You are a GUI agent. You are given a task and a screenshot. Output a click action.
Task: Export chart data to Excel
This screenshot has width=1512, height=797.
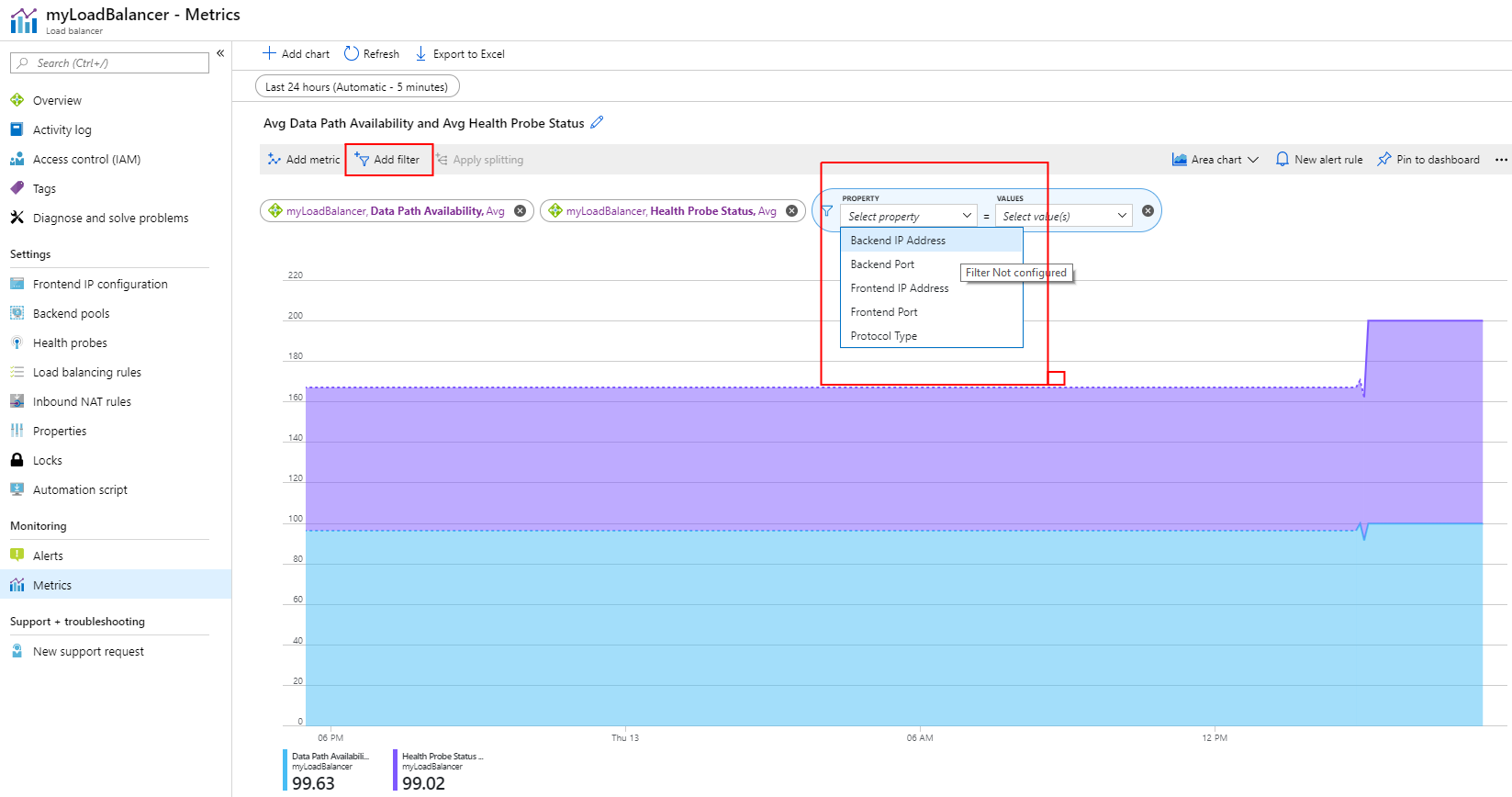pyautogui.click(x=460, y=54)
